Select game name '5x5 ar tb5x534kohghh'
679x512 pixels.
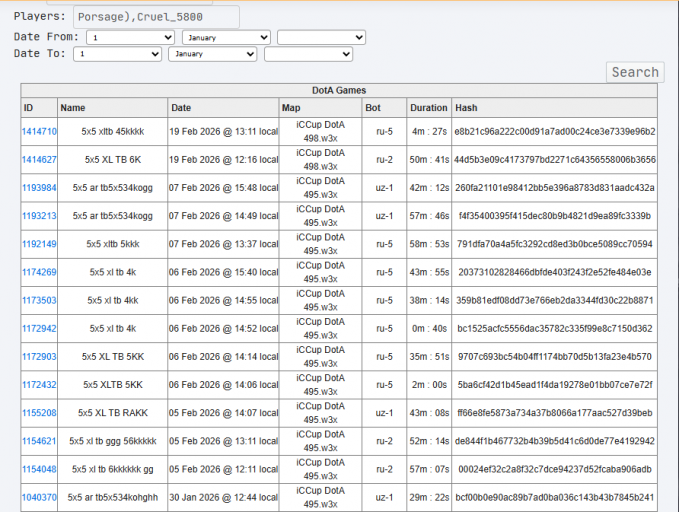click(x=113, y=498)
